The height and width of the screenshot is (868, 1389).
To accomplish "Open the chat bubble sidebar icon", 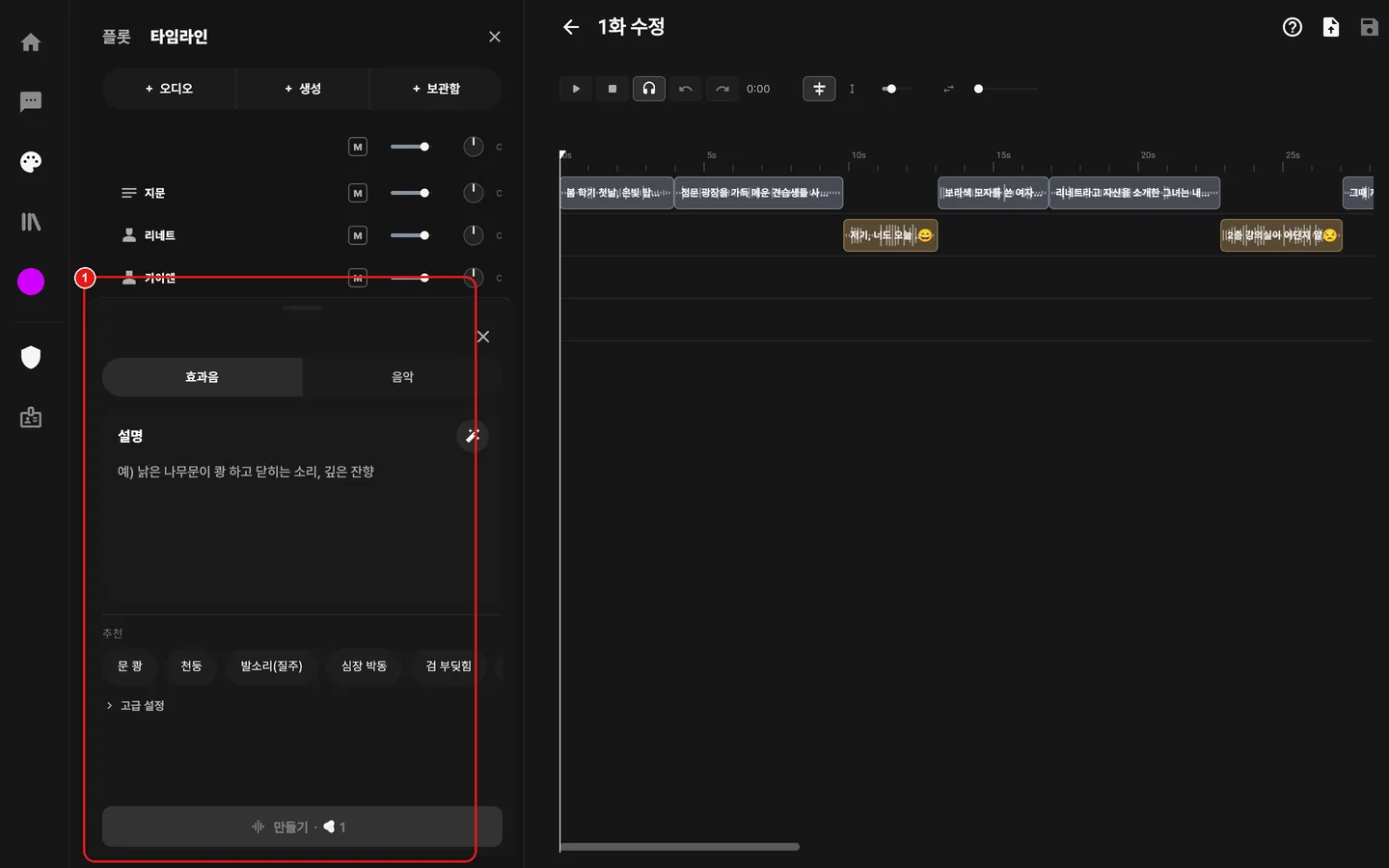I will pos(31,101).
